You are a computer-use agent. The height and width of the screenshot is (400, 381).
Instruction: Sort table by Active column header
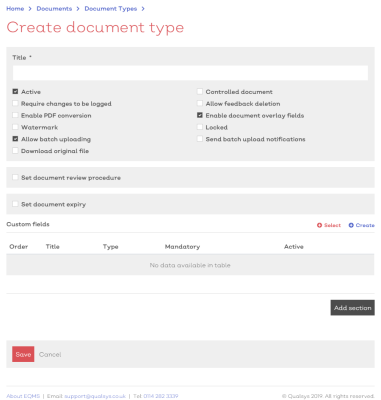point(294,247)
